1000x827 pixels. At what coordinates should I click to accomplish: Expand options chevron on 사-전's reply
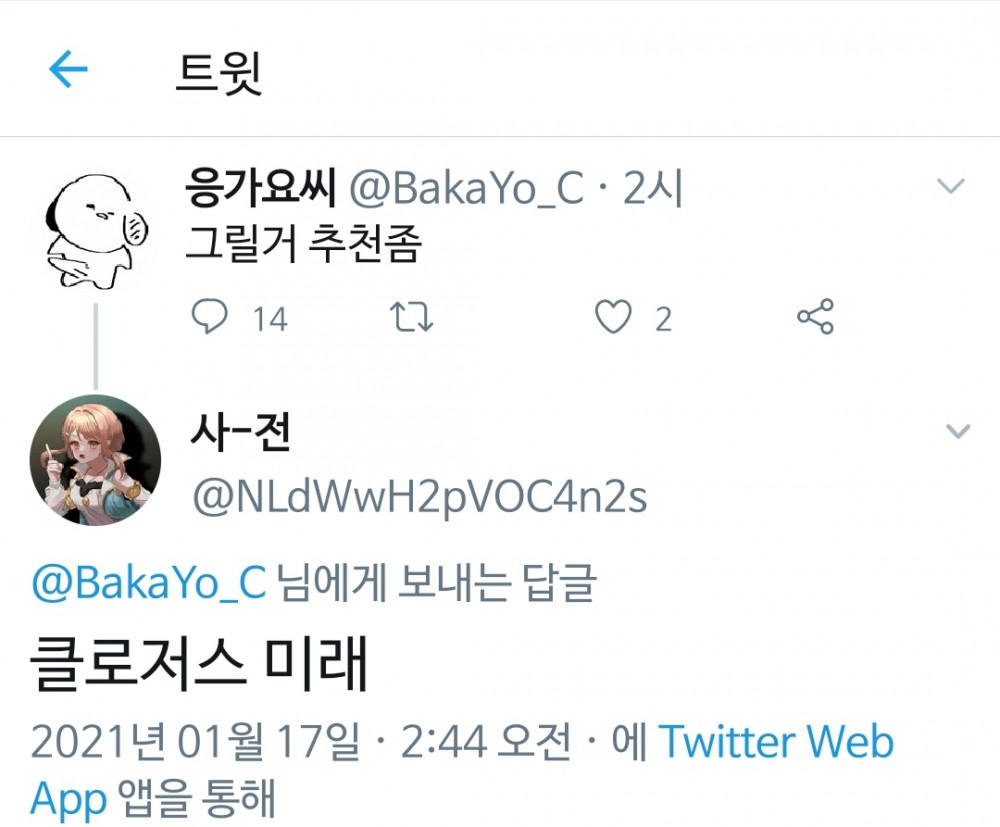point(958,432)
